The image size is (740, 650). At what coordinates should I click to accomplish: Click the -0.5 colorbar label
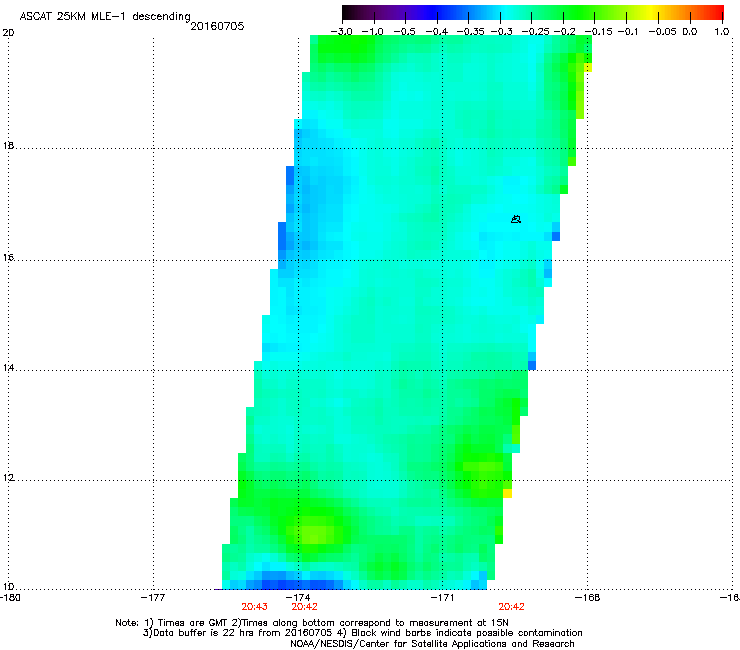pyautogui.click(x=404, y=32)
